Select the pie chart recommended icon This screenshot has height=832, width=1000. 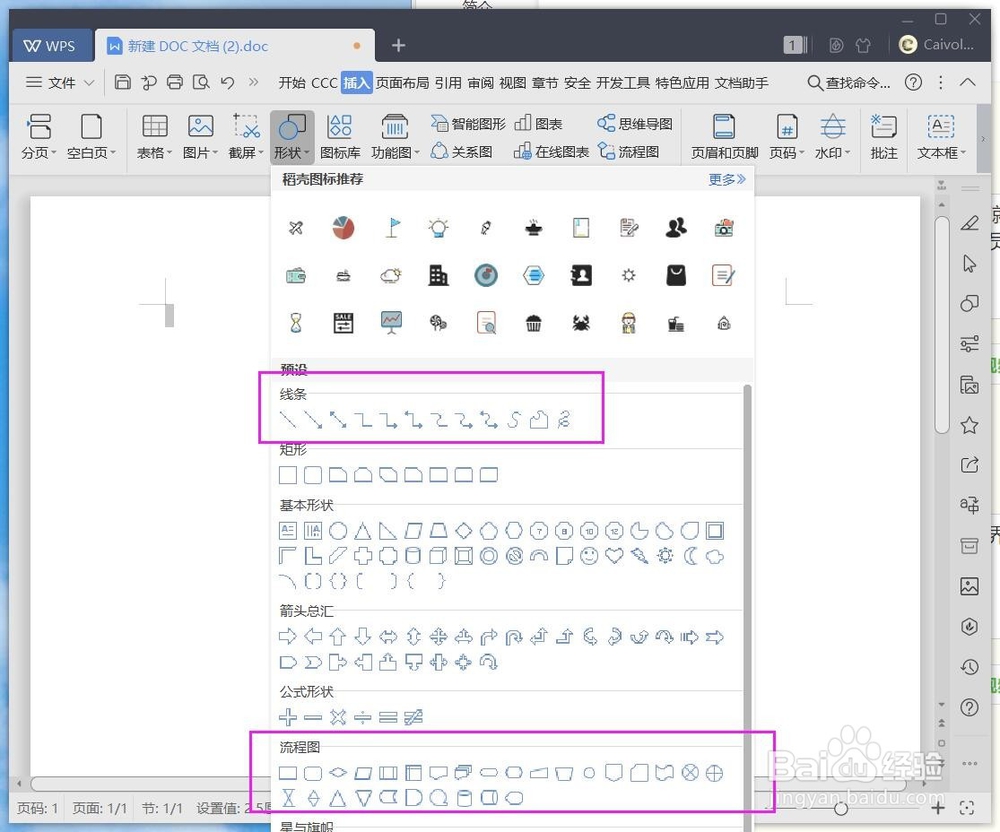pyautogui.click(x=343, y=228)
